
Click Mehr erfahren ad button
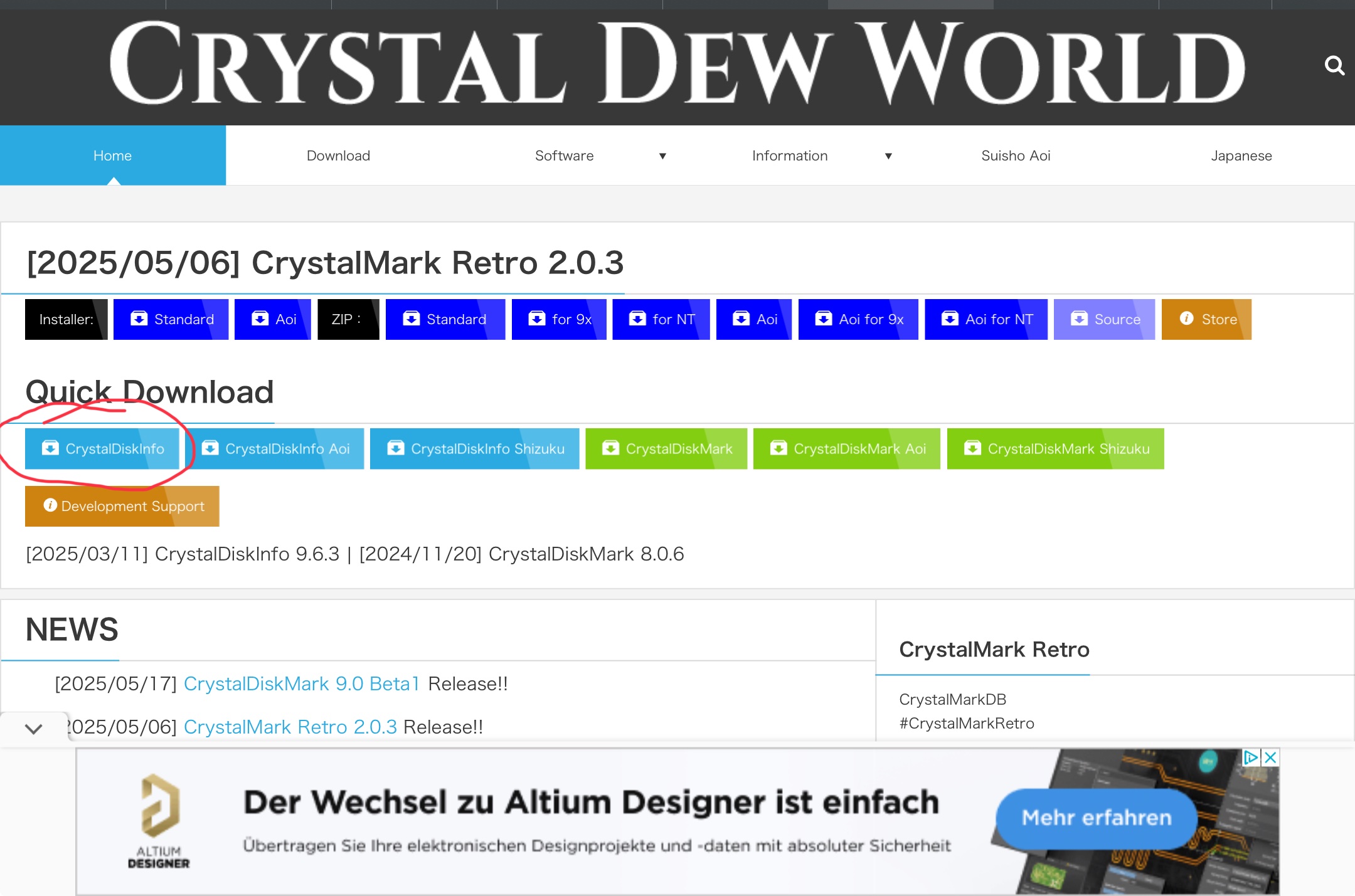click(1096, 818)
